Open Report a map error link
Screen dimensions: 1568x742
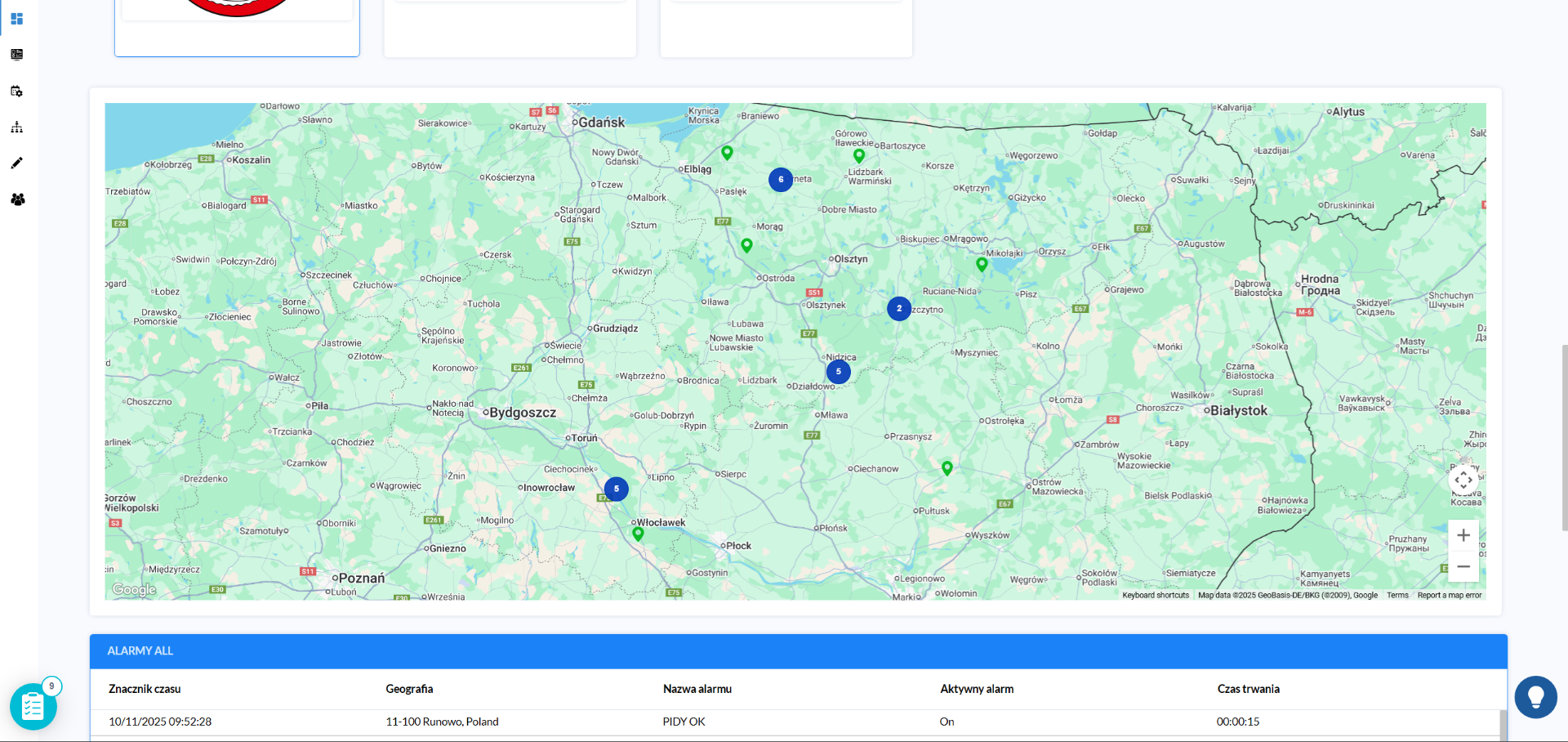click(1449, 595)
